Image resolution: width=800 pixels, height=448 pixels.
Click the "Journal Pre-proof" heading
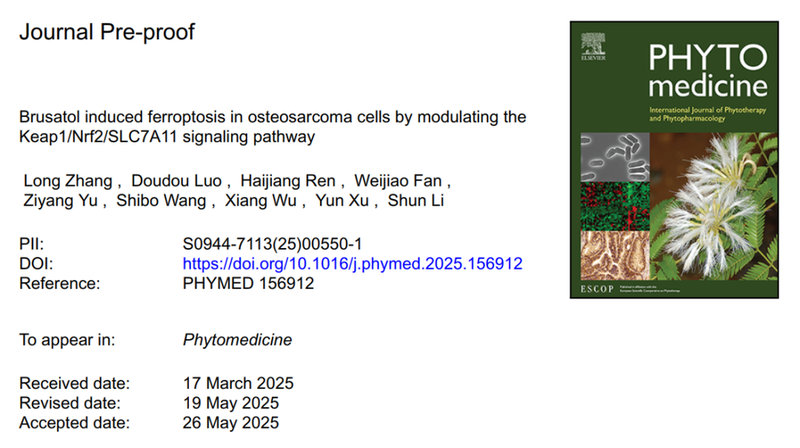[x=107, y=31]
